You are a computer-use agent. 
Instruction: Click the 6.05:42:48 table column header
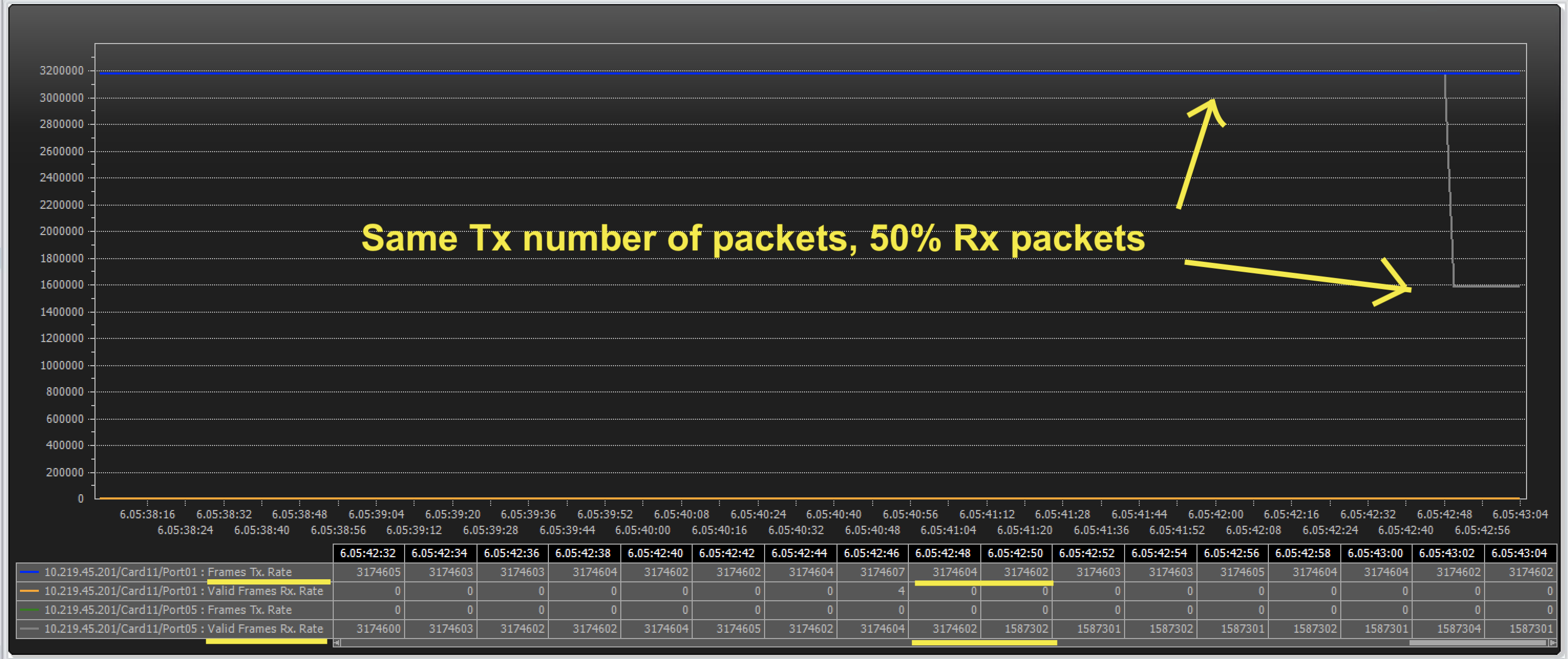pyautogui.click(x=944, y=553)
